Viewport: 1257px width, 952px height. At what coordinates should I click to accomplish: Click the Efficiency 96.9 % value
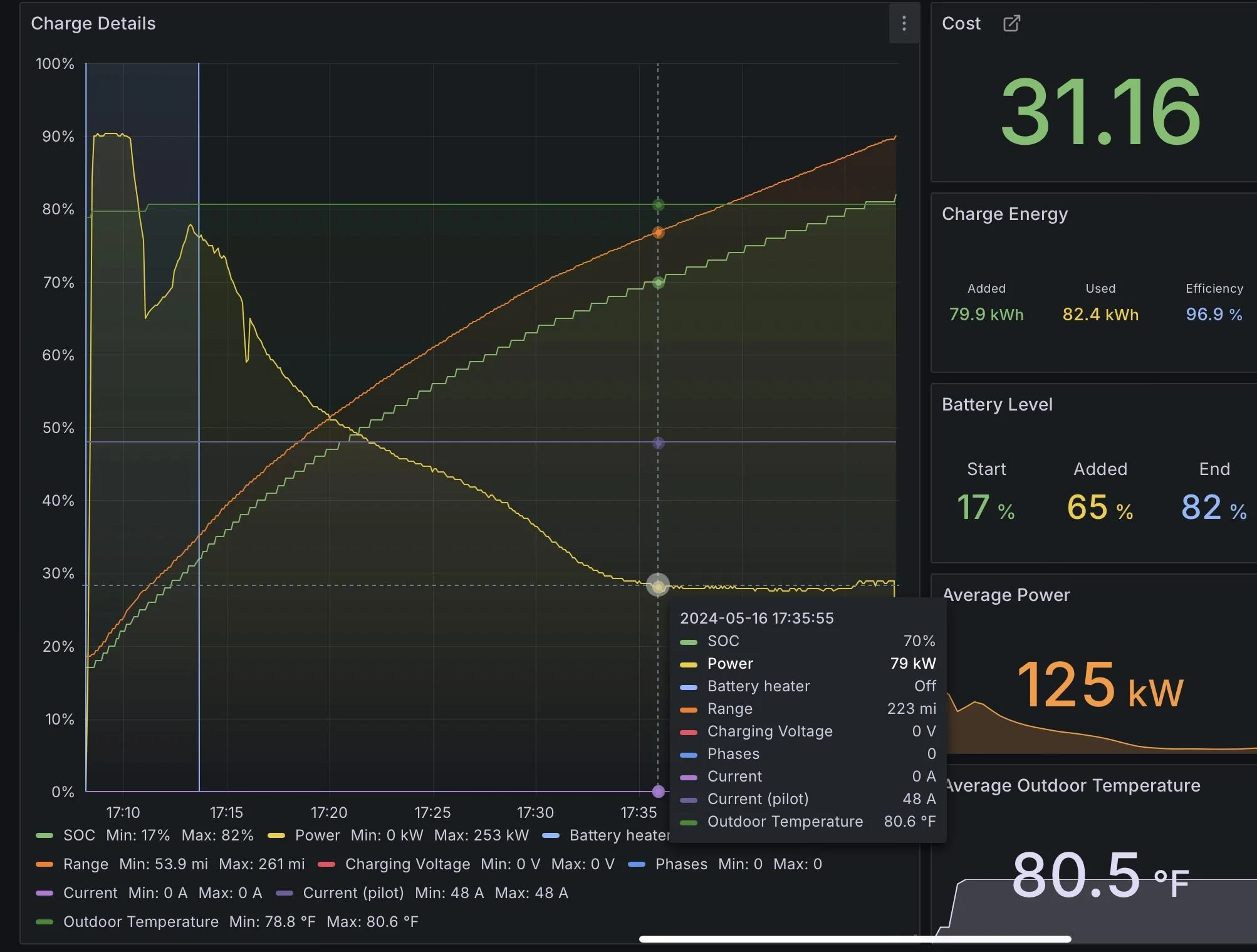[x=1214, y=315]
